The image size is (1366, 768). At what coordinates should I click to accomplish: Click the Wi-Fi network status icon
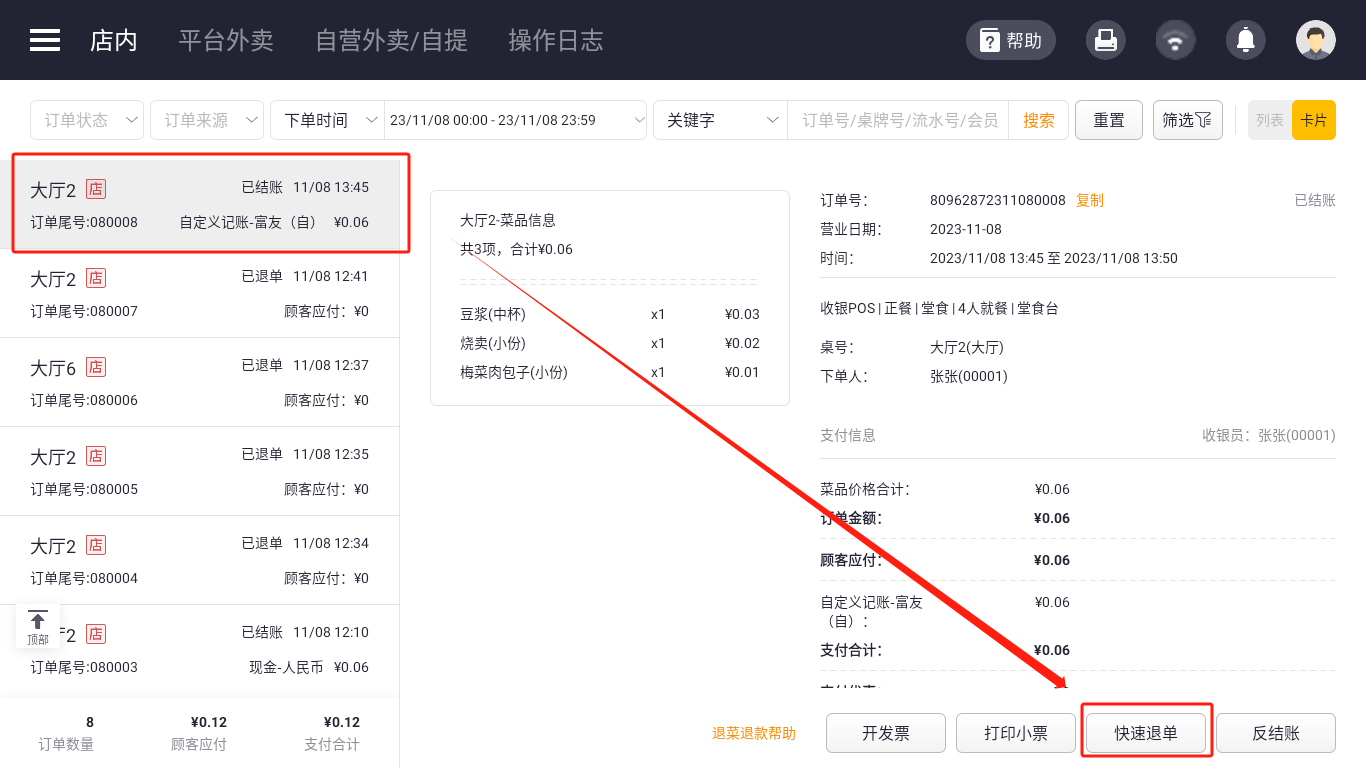click(x=1175, y=40)
